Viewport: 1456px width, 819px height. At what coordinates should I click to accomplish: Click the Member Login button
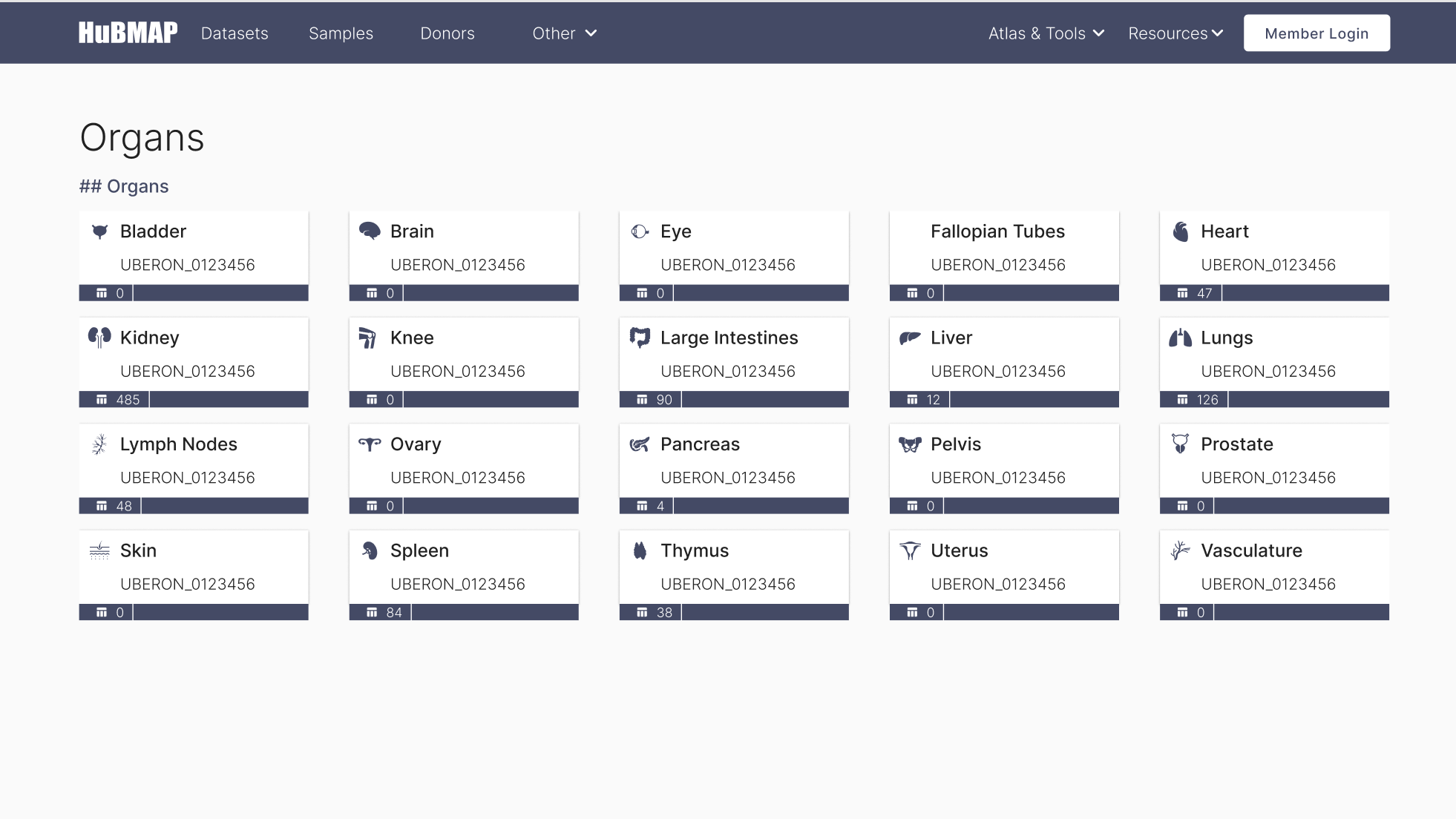(1316, 33)
